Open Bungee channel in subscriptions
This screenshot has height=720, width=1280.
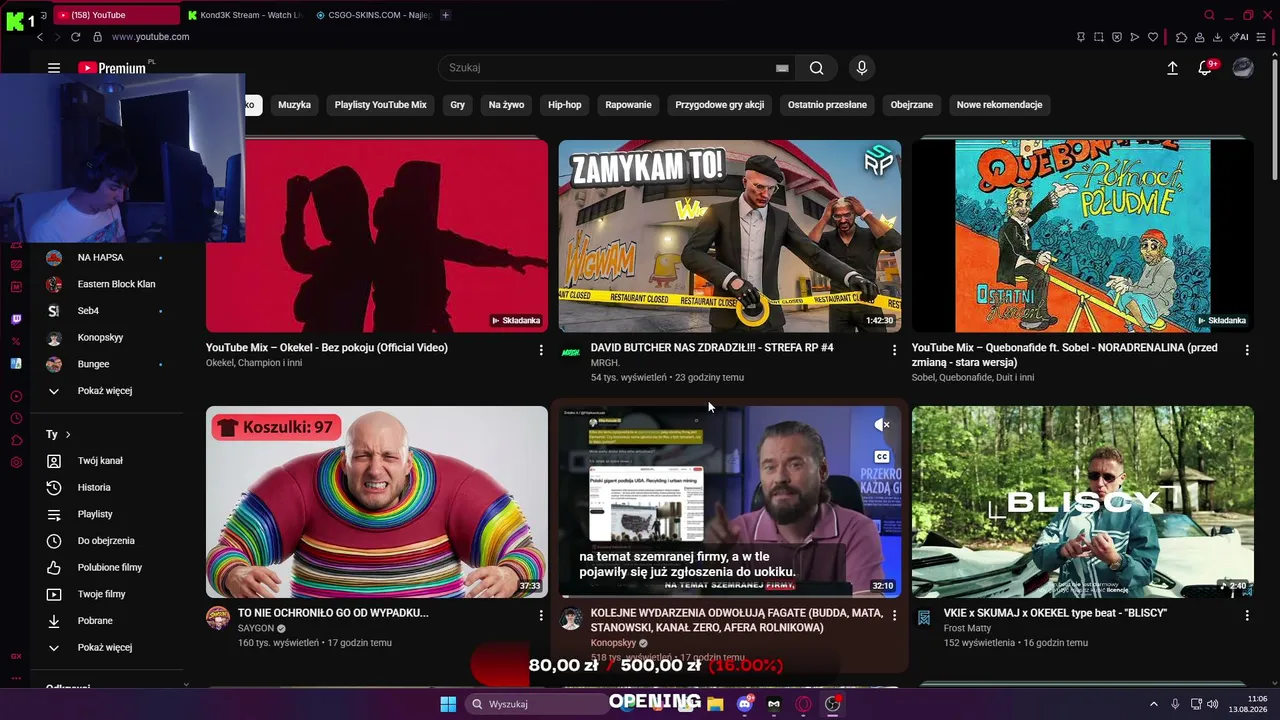pos(108,364)
